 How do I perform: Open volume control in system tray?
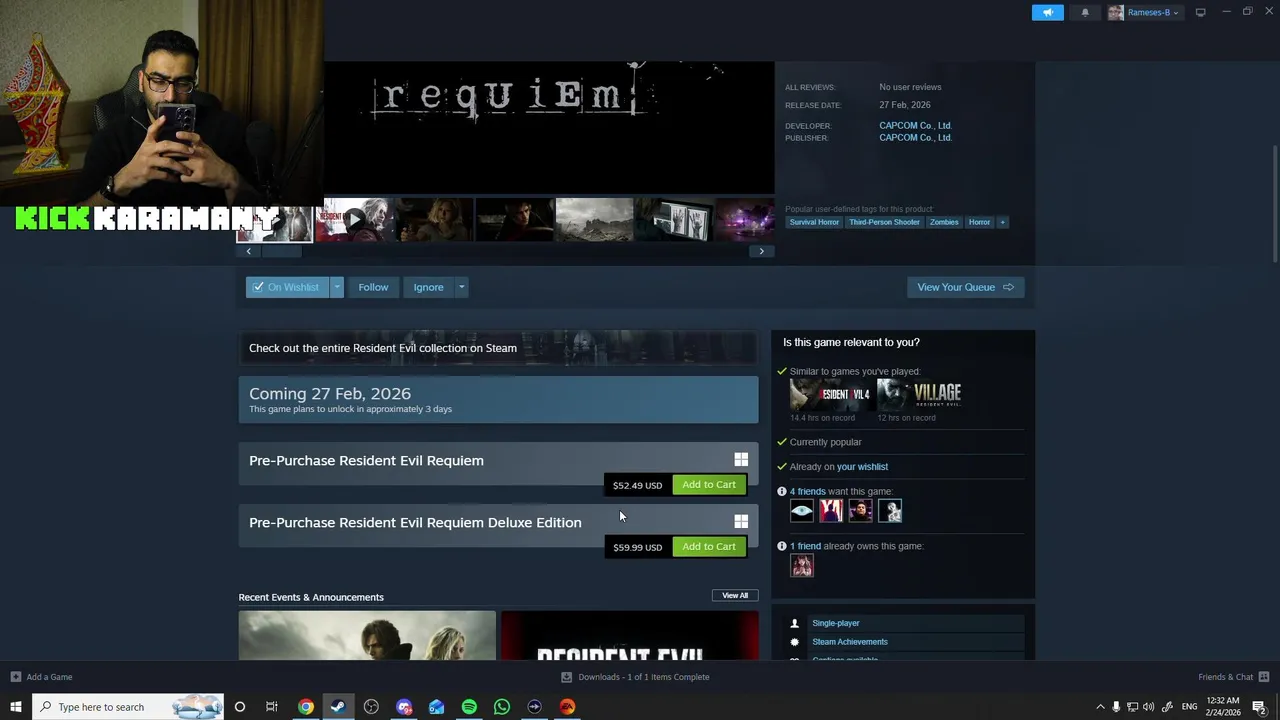coord(1148,707)
